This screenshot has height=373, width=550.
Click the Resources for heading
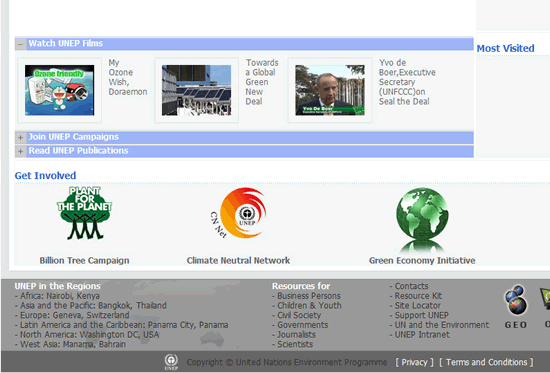(x=301, y=286)
